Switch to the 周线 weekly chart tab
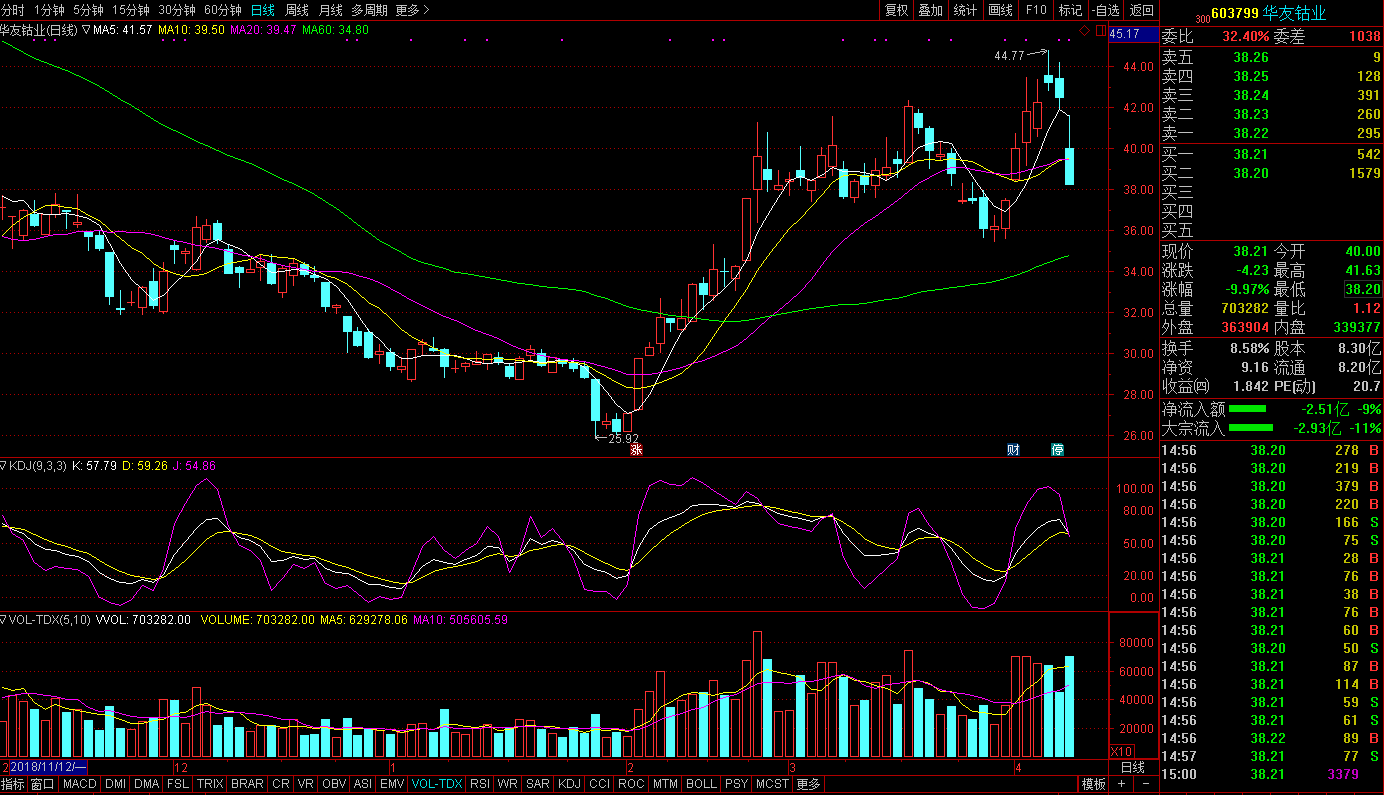 point(297,10)
